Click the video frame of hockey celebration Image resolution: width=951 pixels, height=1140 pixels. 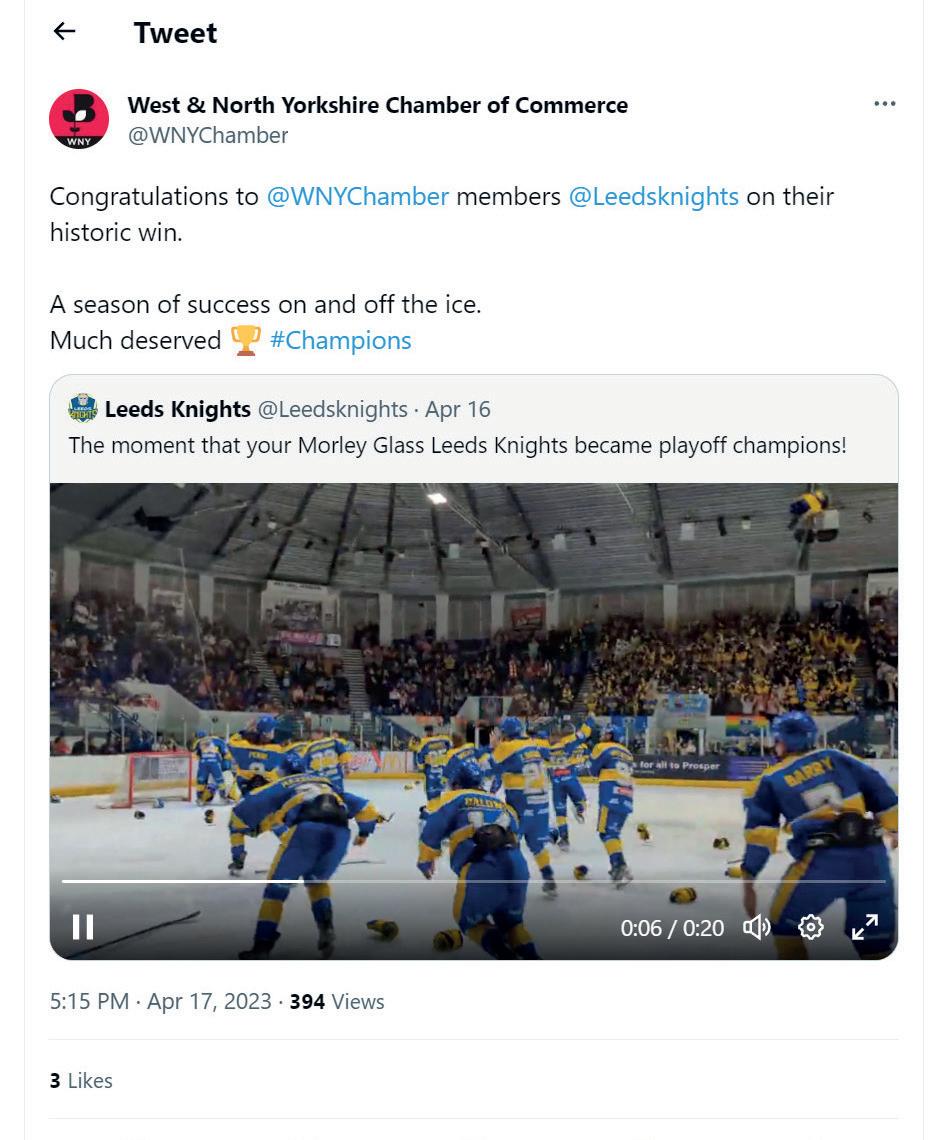tap(473, 680)
